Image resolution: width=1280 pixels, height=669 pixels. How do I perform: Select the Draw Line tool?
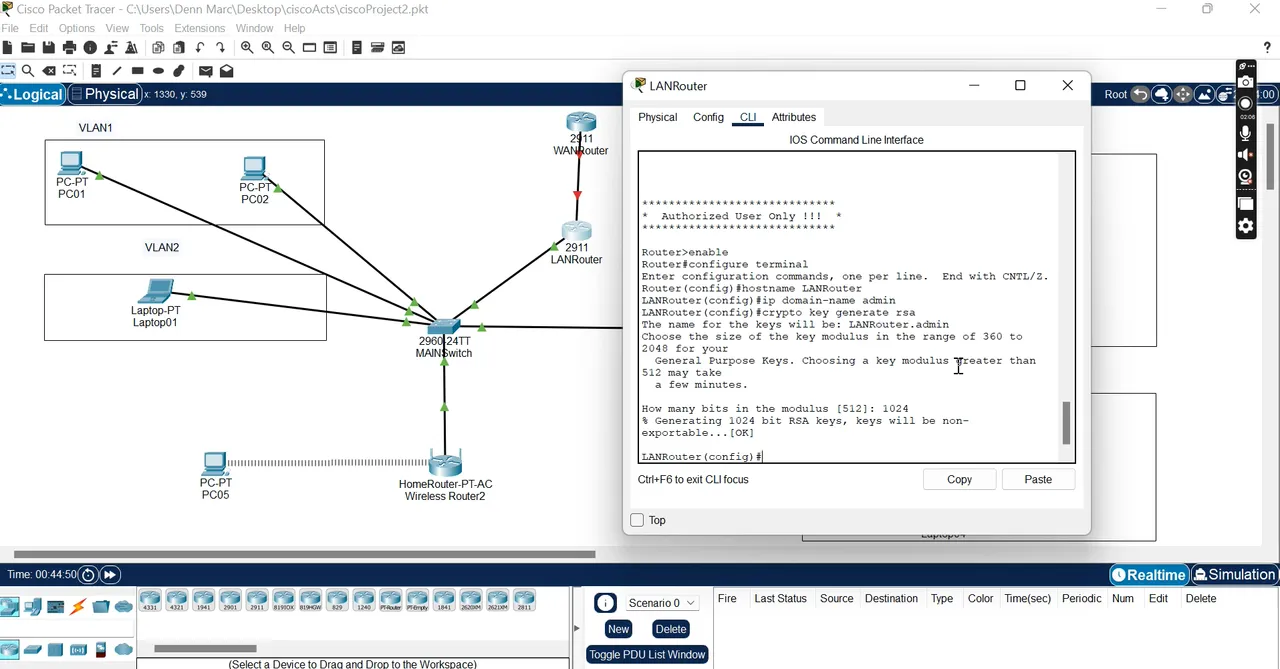click(117, 71)
